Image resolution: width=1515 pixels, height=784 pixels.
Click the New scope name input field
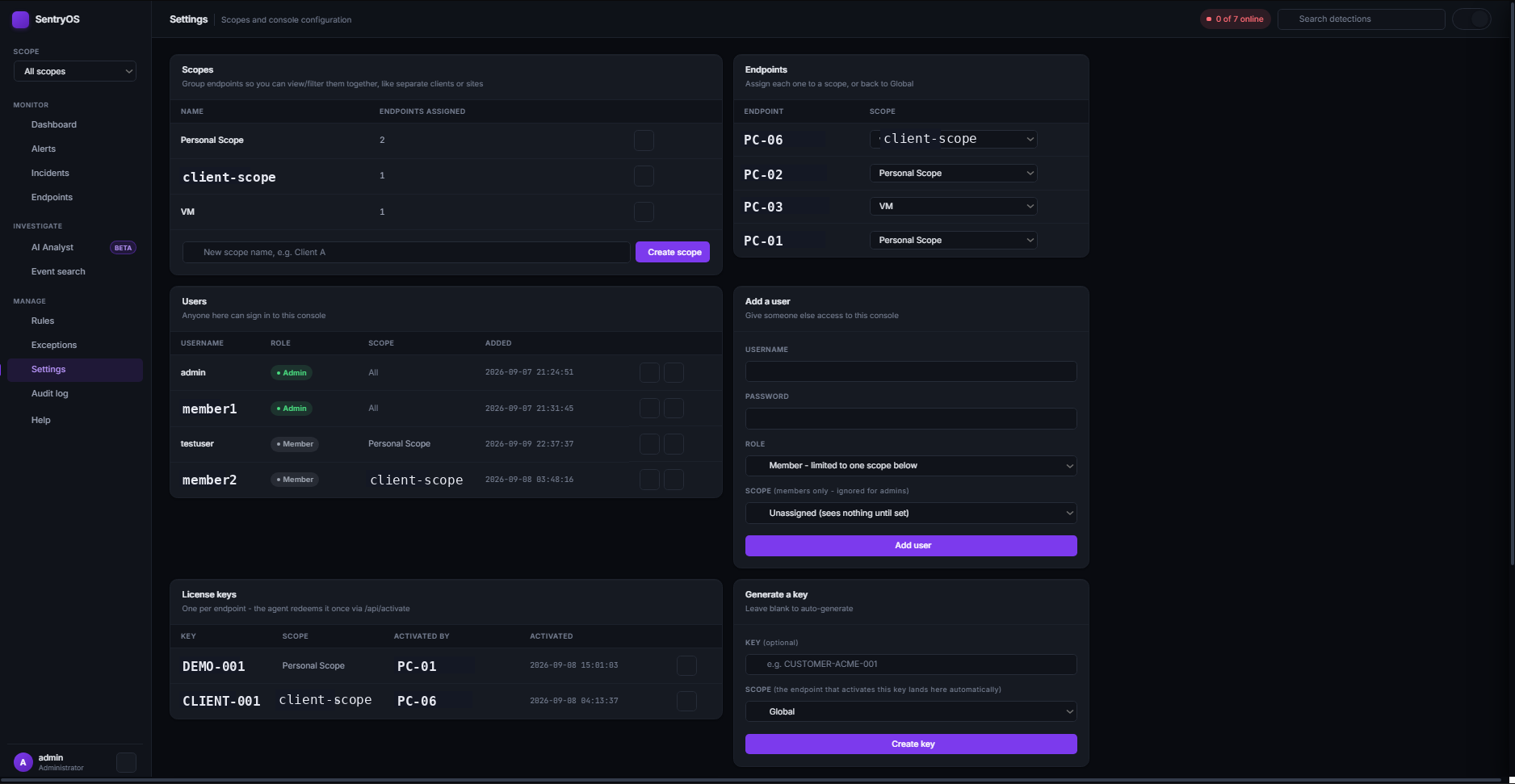click(x=406, y=252)
